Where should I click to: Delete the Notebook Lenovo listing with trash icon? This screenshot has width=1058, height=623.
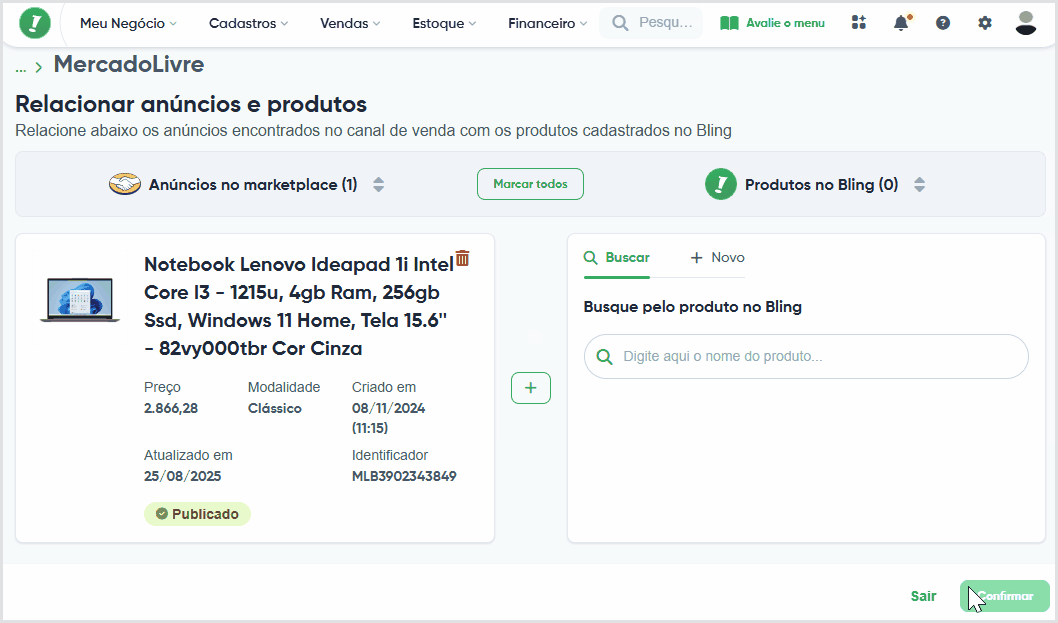click(x=462, y=258)
